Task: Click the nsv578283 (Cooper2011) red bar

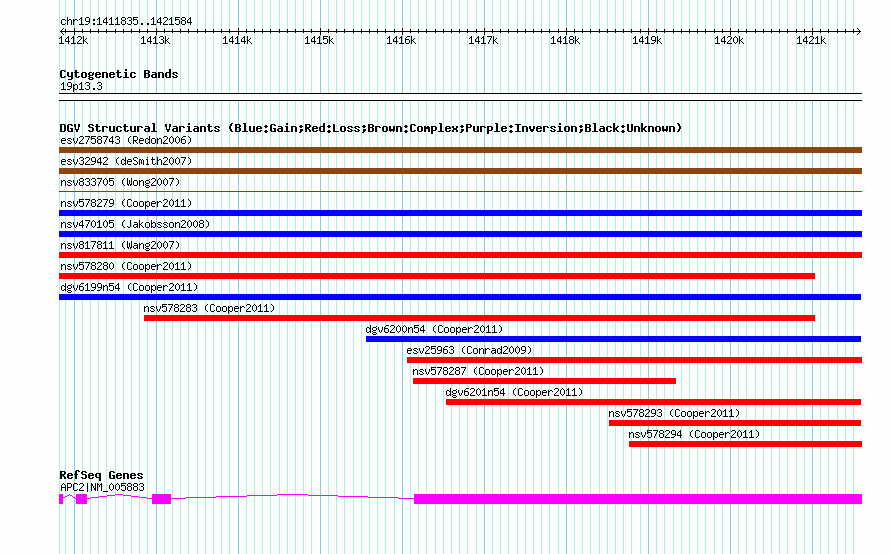Action: click(480, 318)
